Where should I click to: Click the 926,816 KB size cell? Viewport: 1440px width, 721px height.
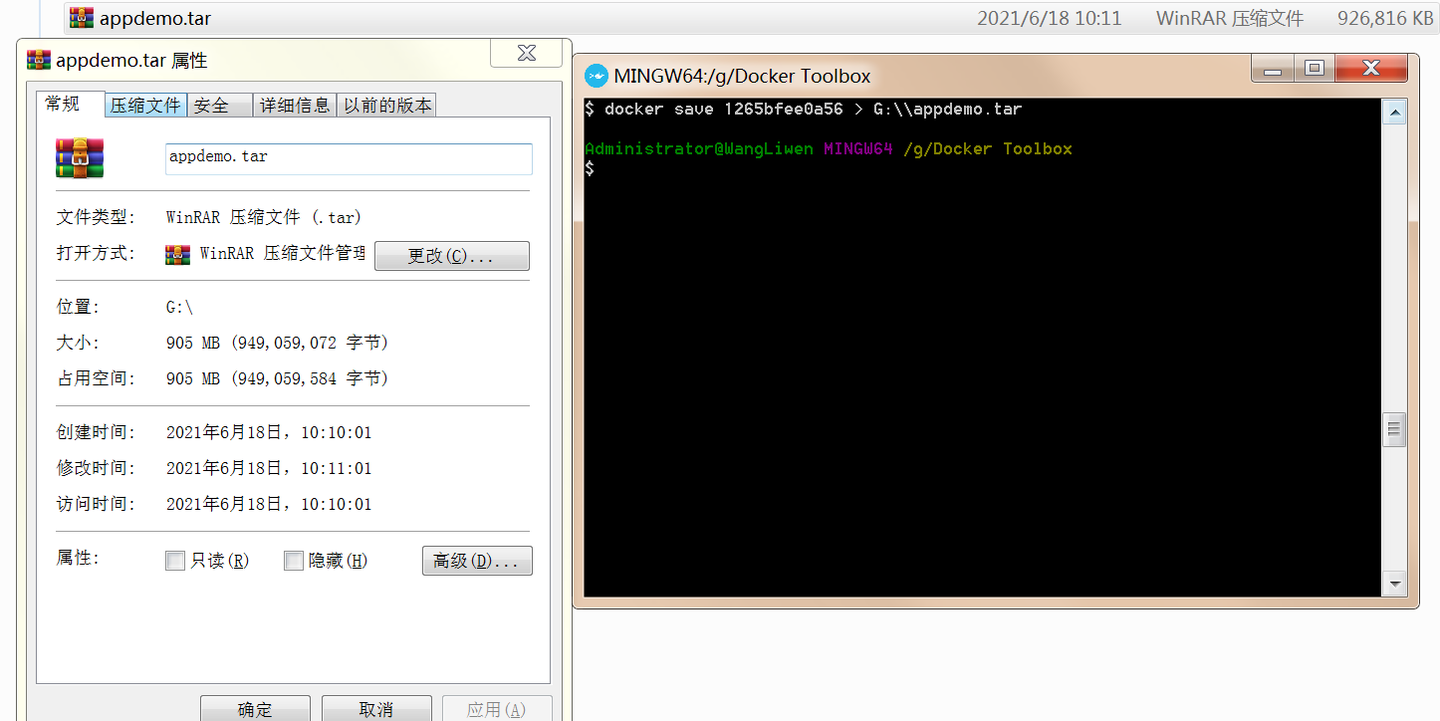(1385, 18)
